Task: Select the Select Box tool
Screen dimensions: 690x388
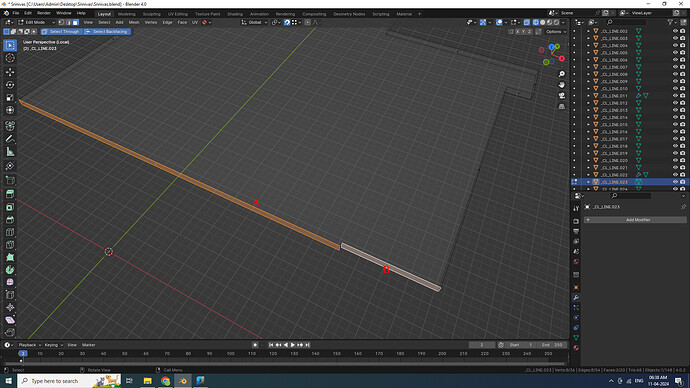Action: point(10,45)
